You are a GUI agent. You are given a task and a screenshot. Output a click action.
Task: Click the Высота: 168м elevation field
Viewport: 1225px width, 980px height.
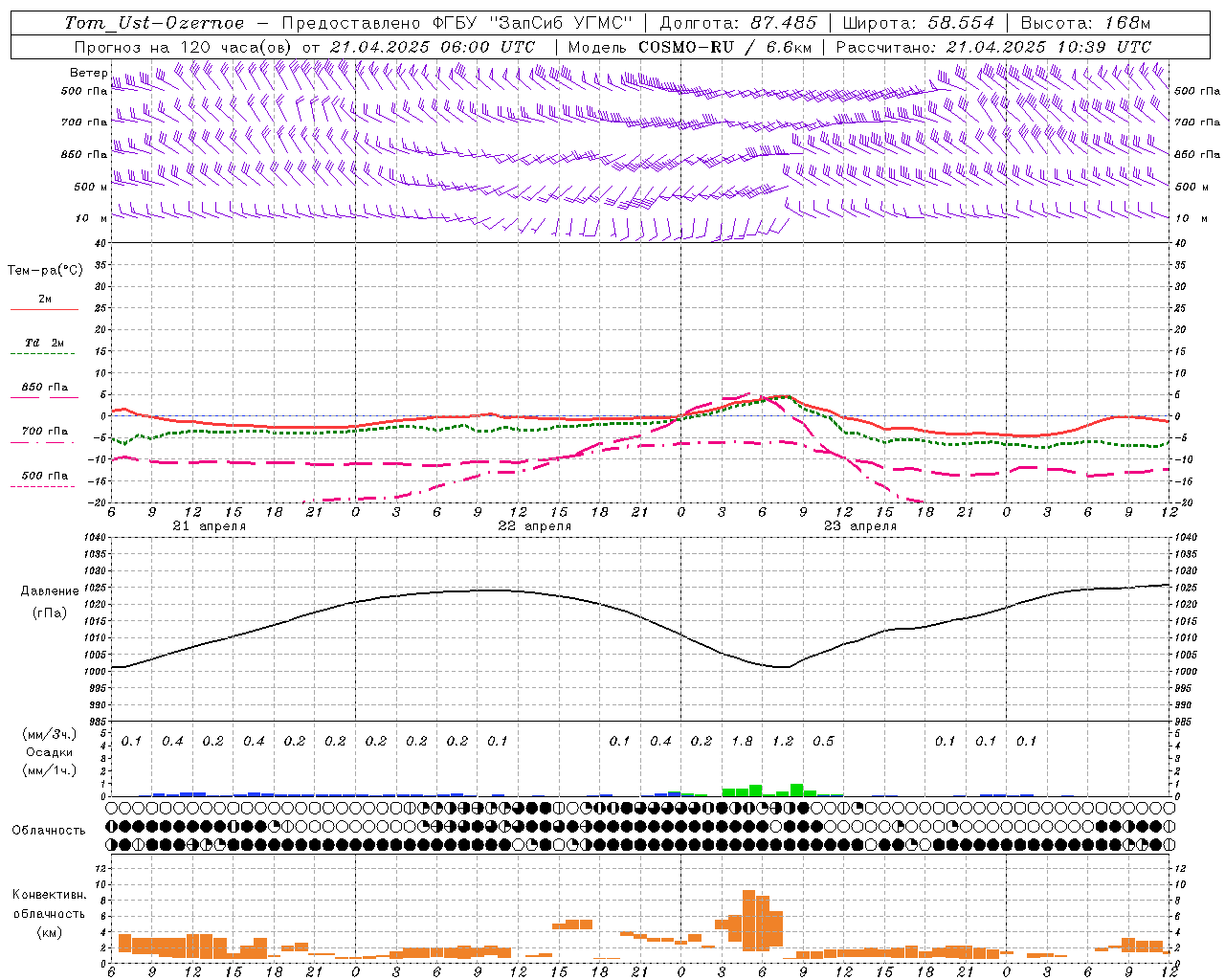click(1085, 23)
